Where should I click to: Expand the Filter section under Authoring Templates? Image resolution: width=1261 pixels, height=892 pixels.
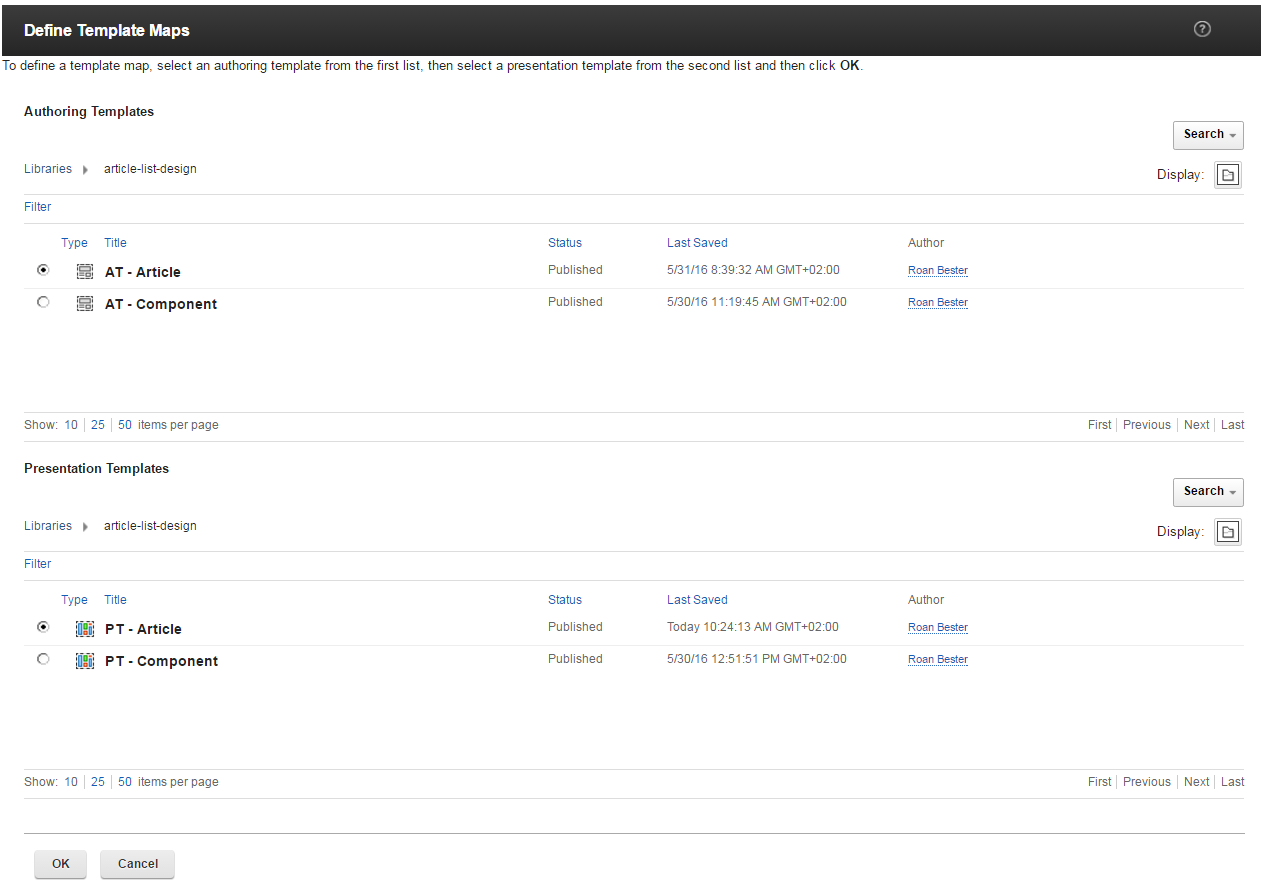coord(38,207)
